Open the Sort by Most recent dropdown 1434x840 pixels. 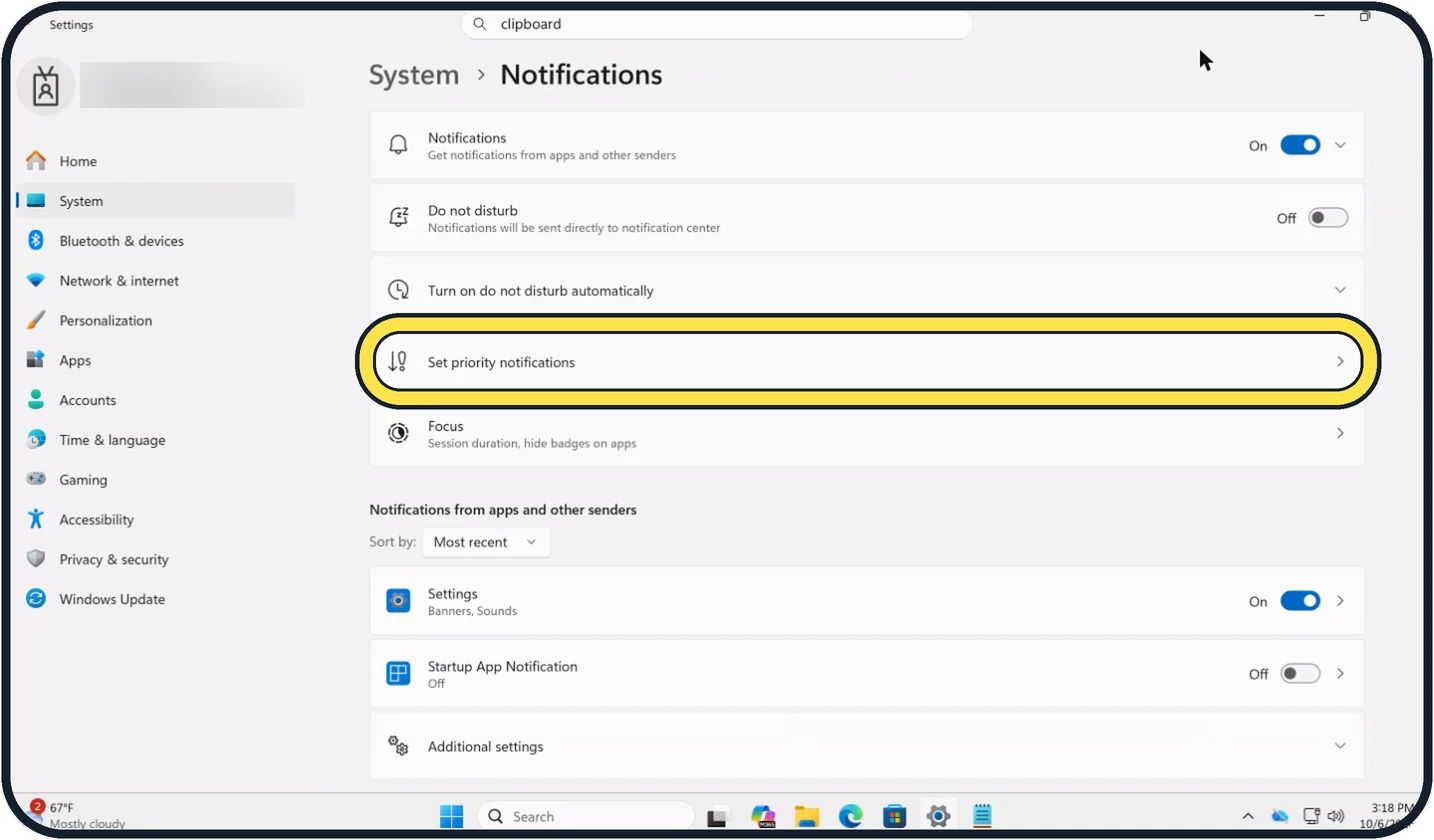coord(486,542)
